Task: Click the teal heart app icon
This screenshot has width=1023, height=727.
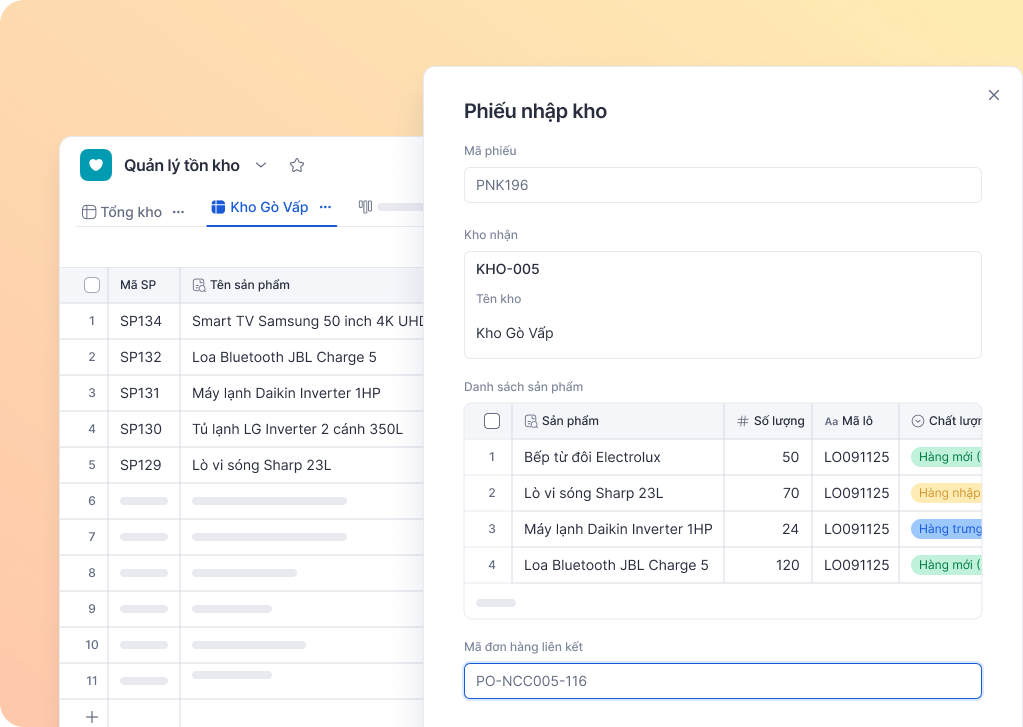Action: click(x=96, y=165)
